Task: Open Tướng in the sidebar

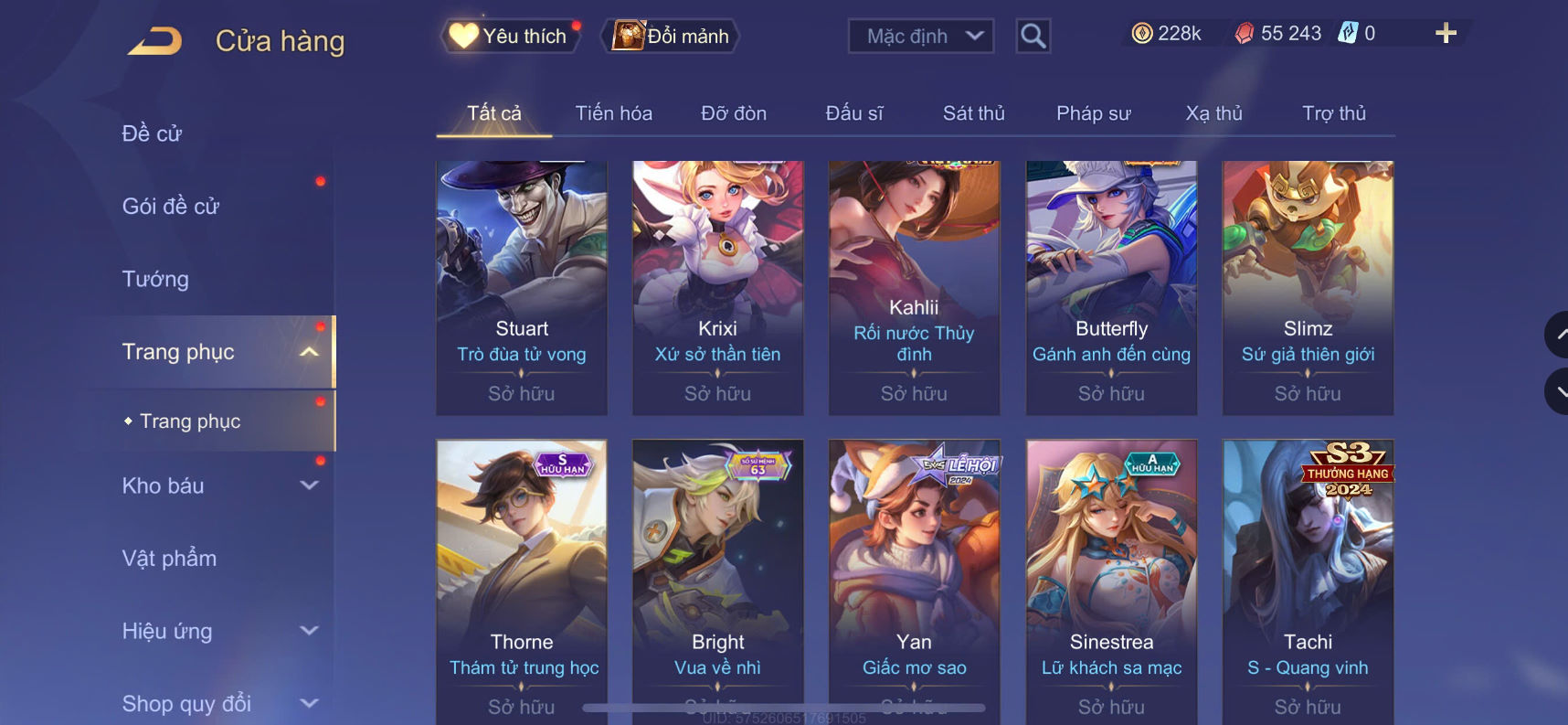Action: (155, 279)
